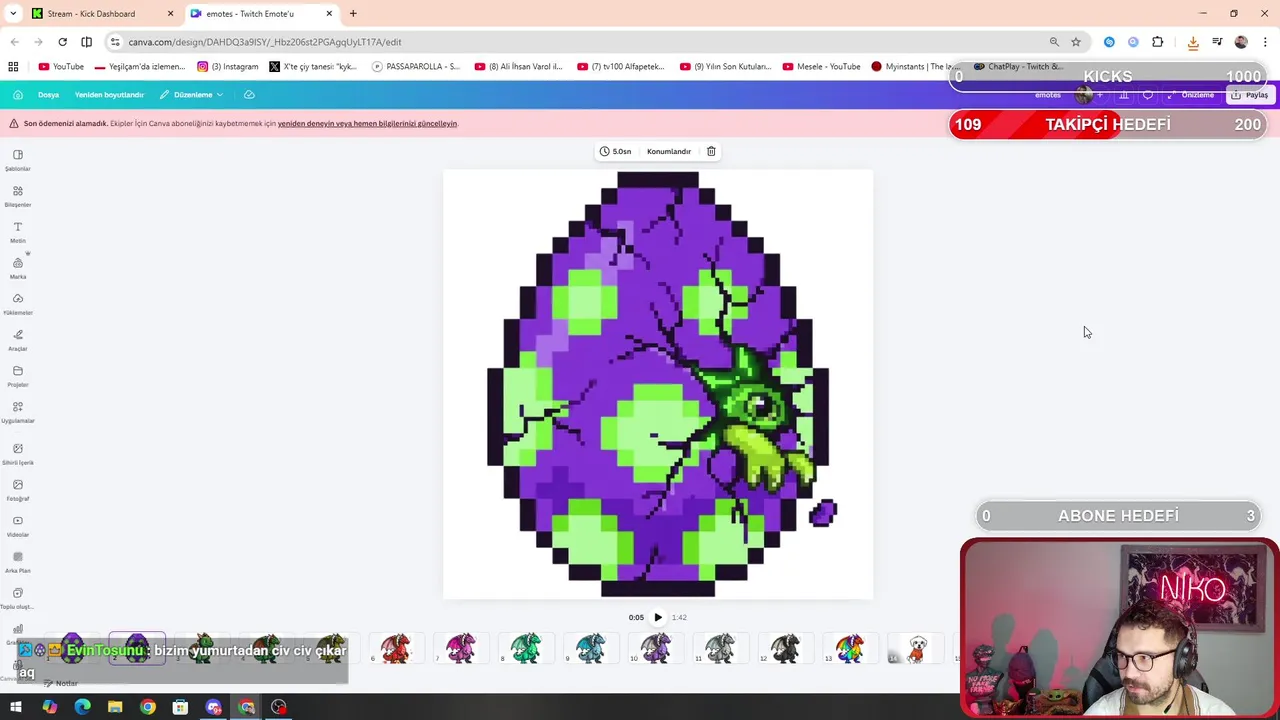Screen dimensions: 1280x720
Task: Open the Arka Plan (background) sidebar panel
Action: (17, 562)
